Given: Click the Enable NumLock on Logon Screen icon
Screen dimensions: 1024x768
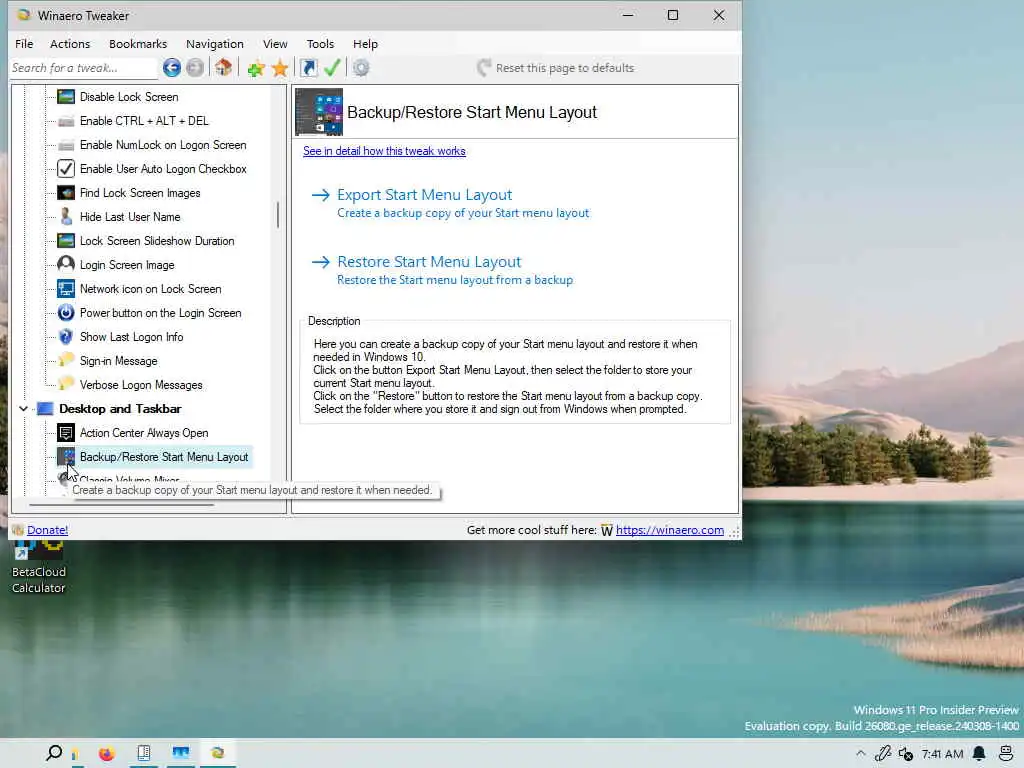Looking at the screenshot, I should [x=66, y=145].
